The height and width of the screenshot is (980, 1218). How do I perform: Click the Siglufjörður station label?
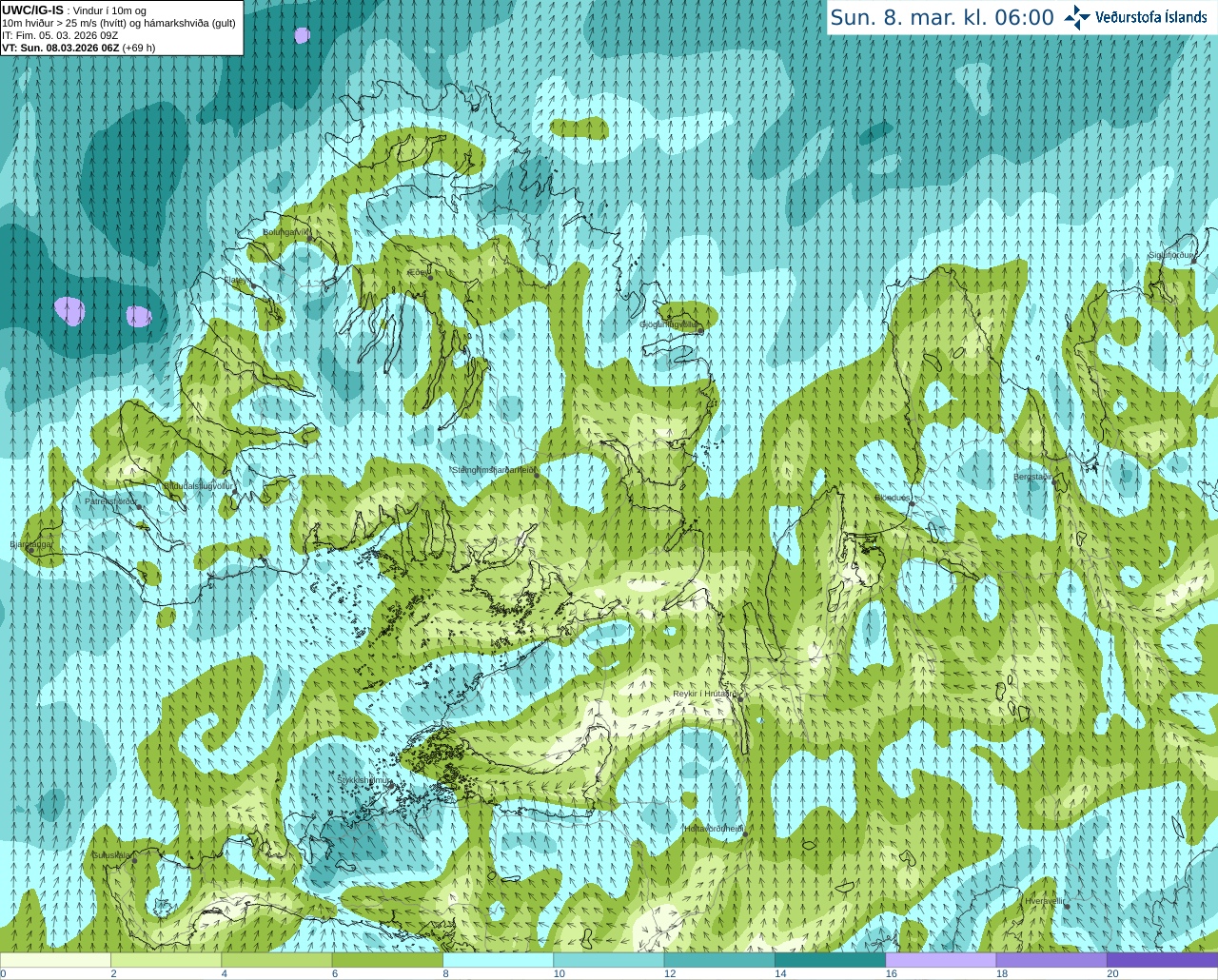pyautogui.click(x=1172, y=255)
